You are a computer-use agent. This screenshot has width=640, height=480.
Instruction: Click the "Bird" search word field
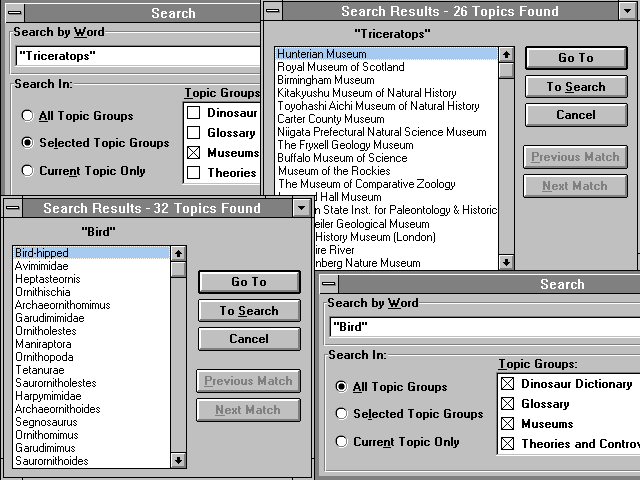click(485, 327)
